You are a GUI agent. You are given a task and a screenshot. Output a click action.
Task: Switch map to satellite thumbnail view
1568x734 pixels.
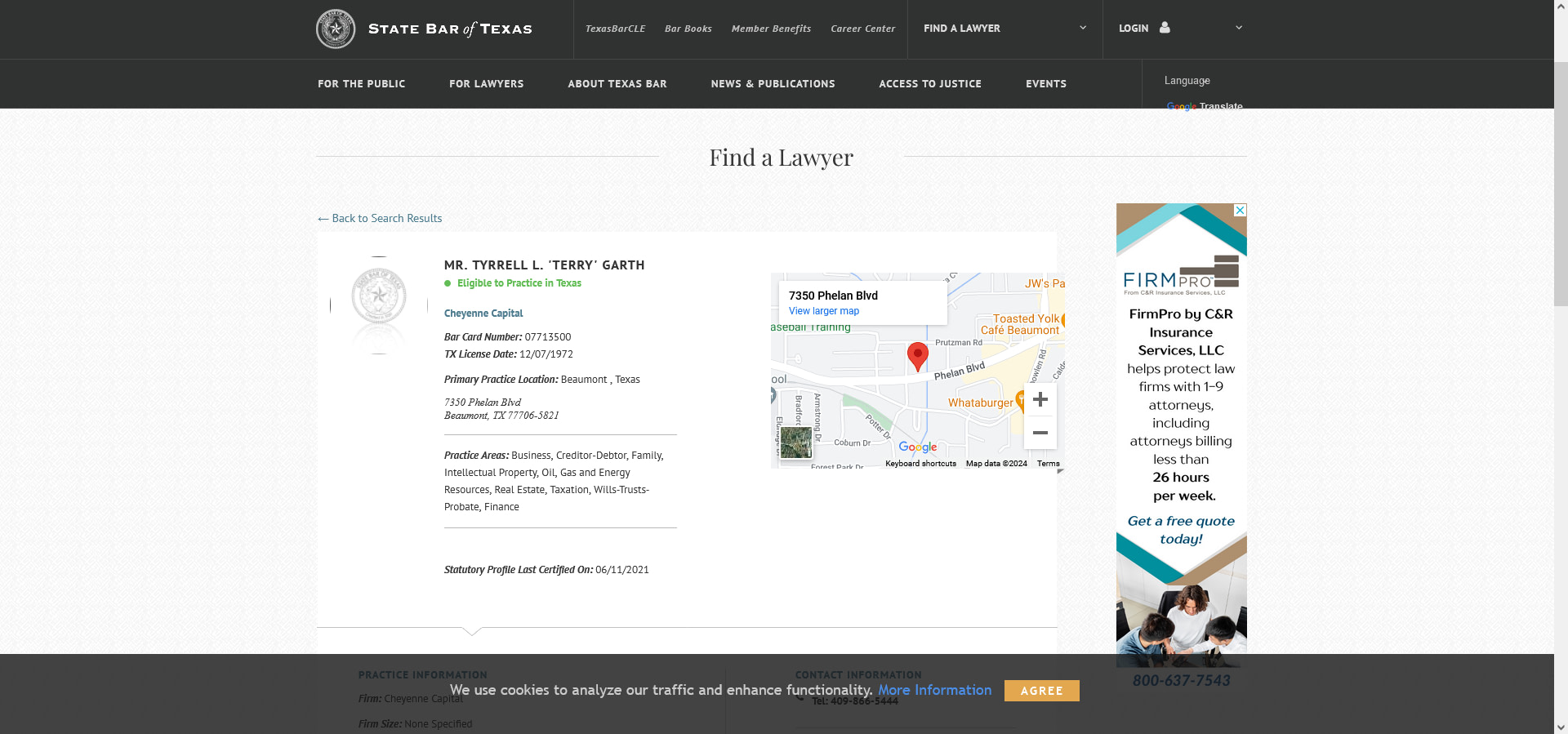[x=796, y=443]
